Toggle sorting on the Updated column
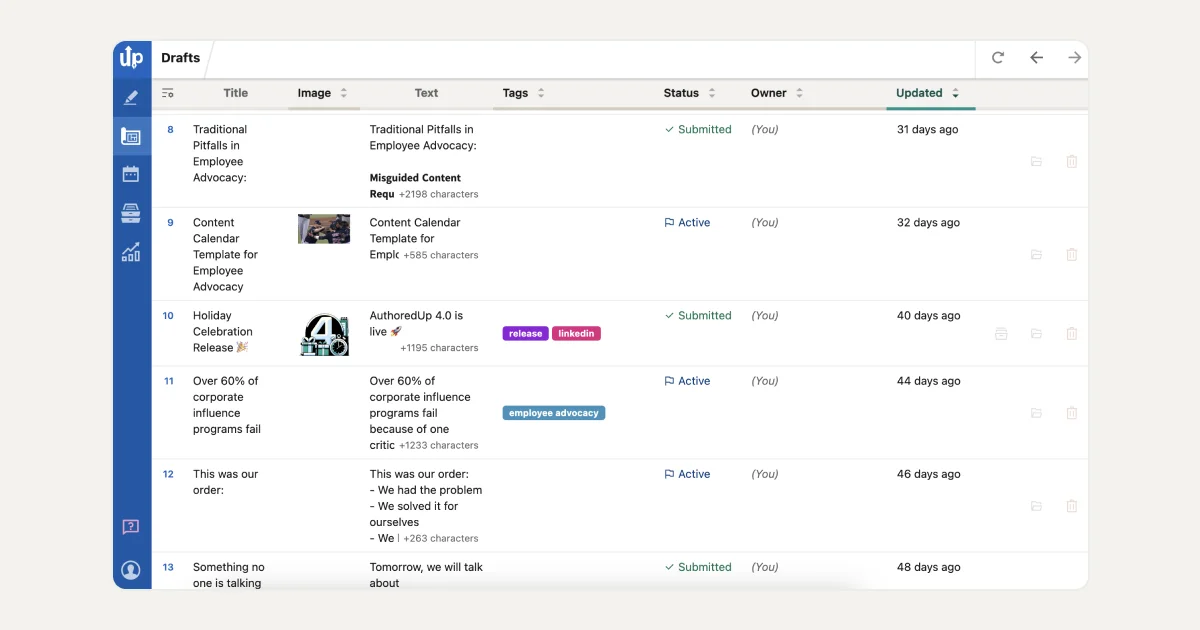 [956, 92]
